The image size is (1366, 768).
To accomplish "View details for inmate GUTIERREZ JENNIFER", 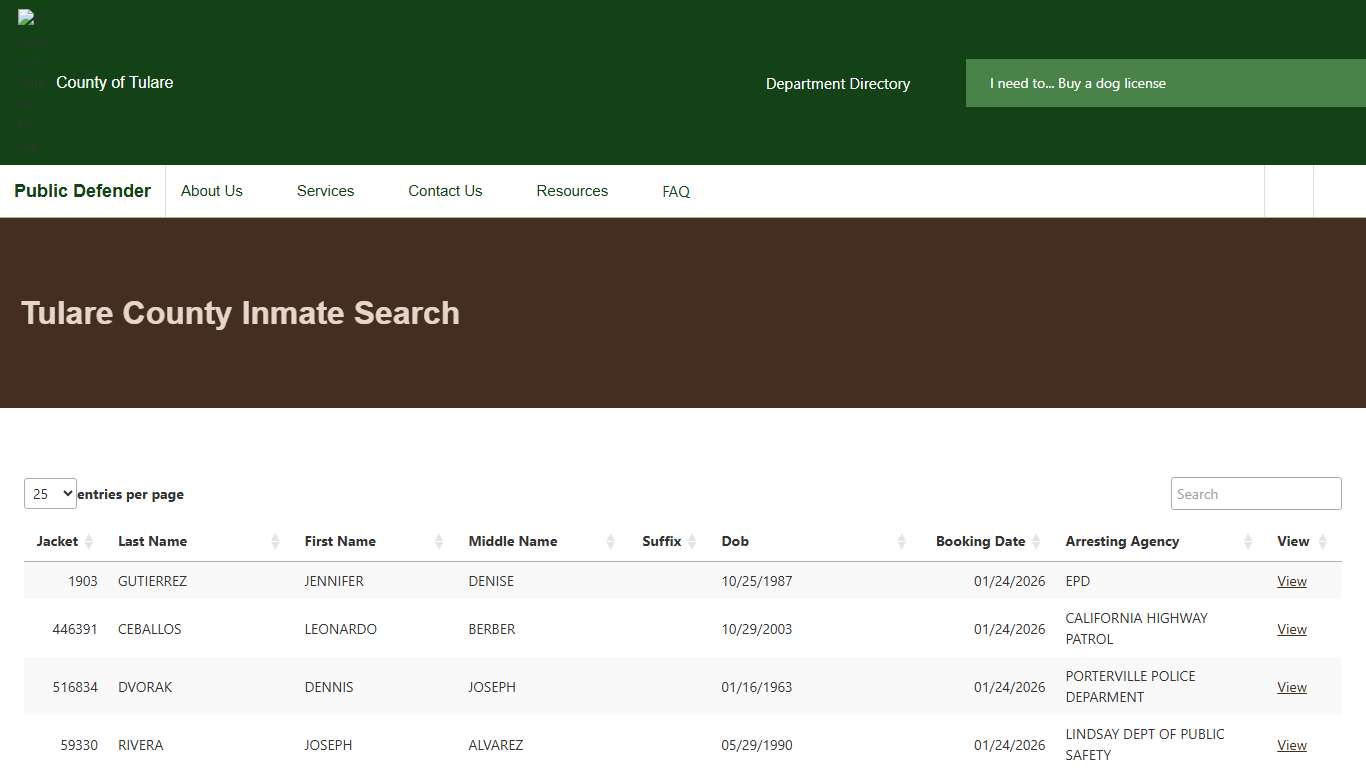I will [x=1291, y=581].
